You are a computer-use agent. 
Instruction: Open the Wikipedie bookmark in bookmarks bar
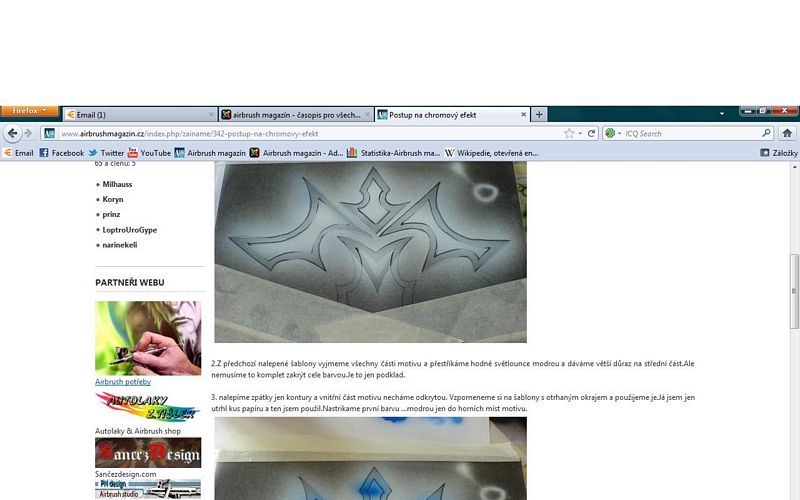491,153
